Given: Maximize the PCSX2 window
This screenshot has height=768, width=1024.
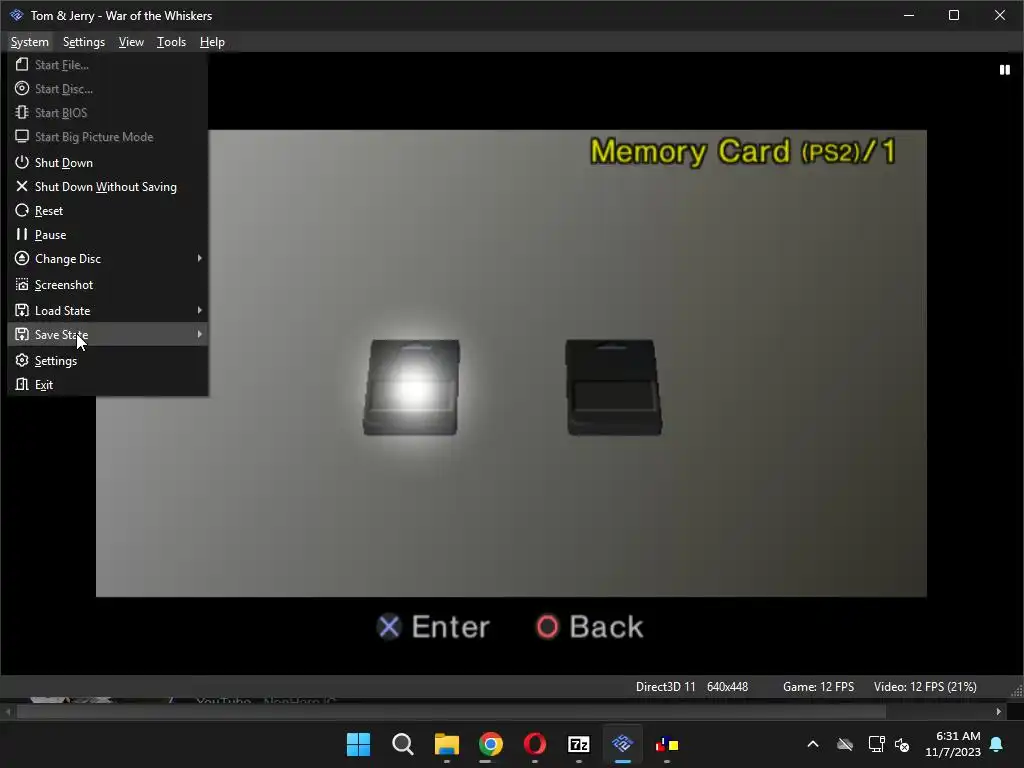Looking at the screenshot, I should (x=953, y=15).
